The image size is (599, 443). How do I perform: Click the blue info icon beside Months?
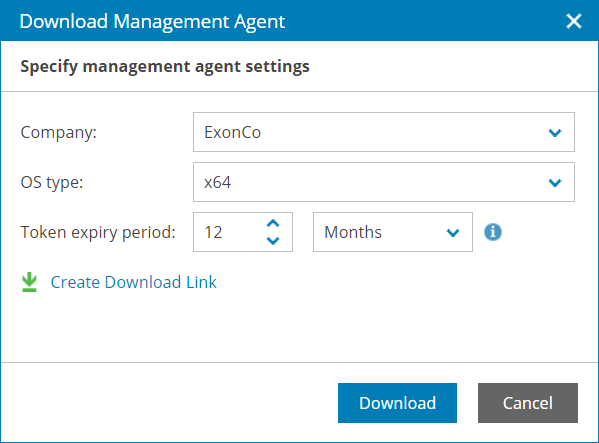pos(493,232)
